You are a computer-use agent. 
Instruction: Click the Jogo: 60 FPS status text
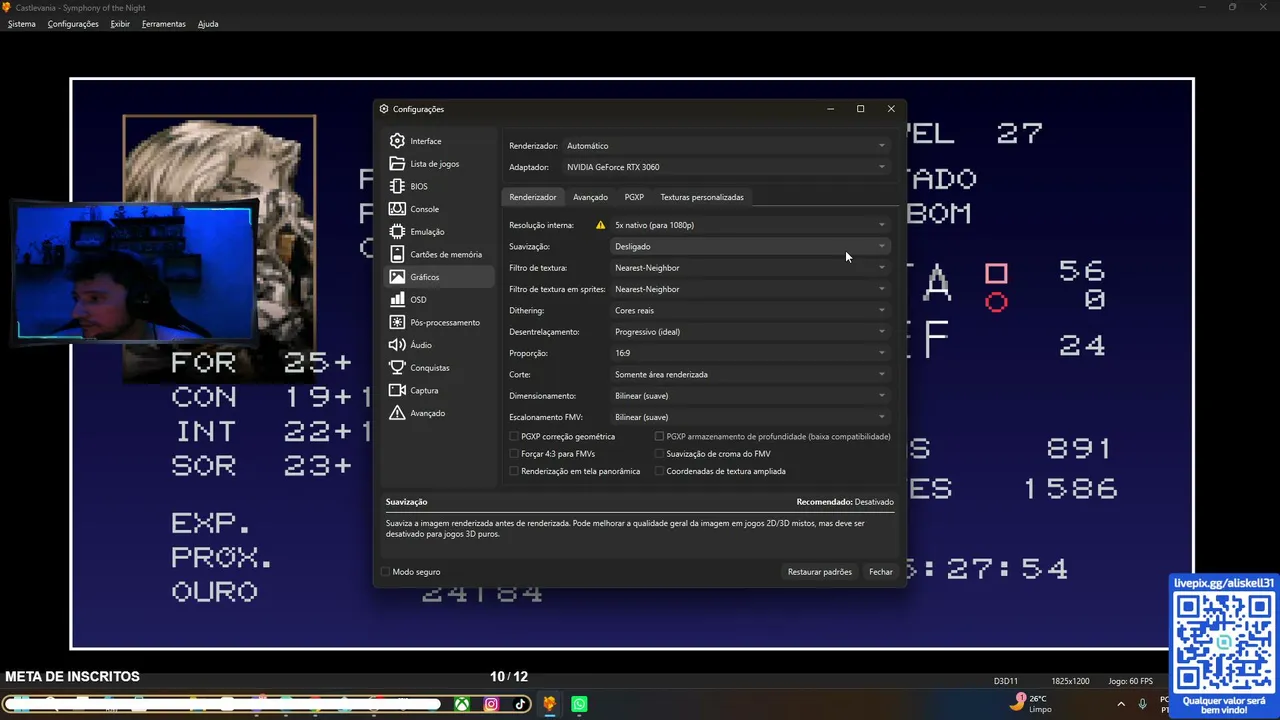(1131, 681)
